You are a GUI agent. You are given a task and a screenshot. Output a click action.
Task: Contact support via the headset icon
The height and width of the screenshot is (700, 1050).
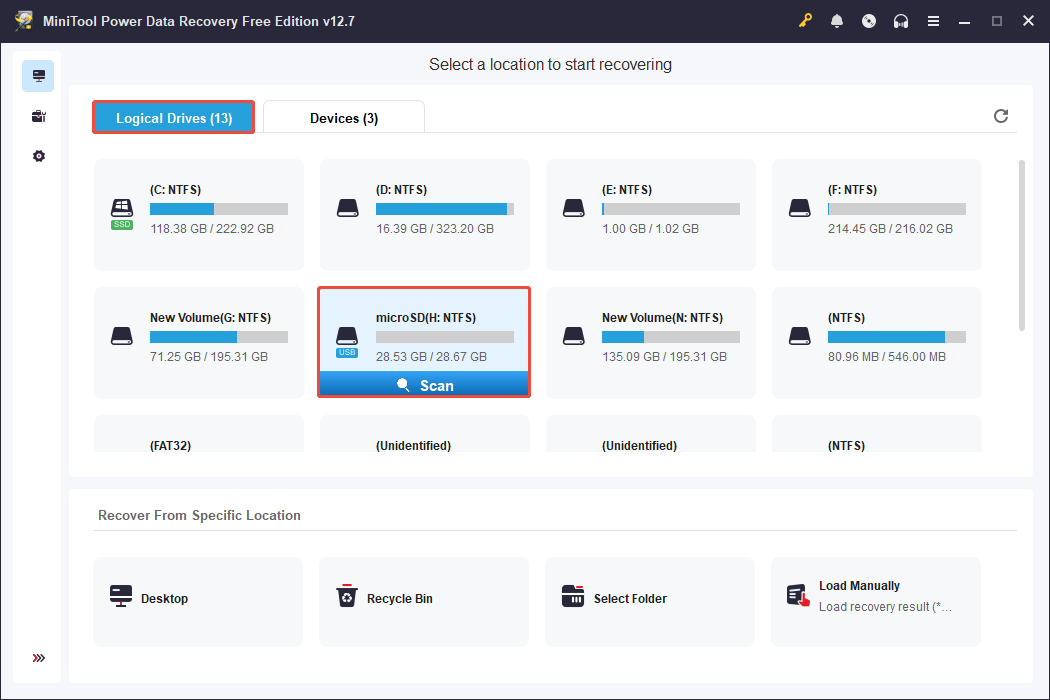(x=901, y=20)
